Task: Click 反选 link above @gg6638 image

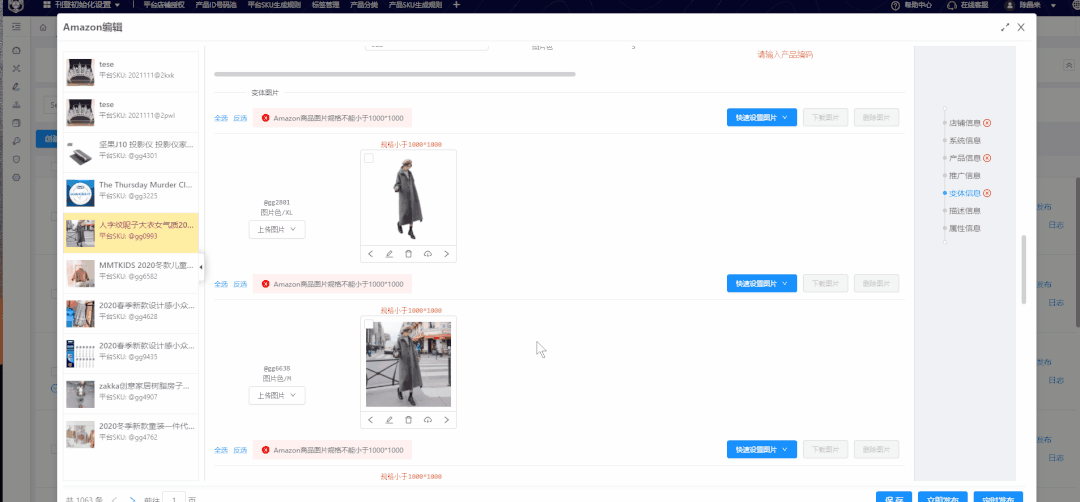Action: (x=240, y=284)
